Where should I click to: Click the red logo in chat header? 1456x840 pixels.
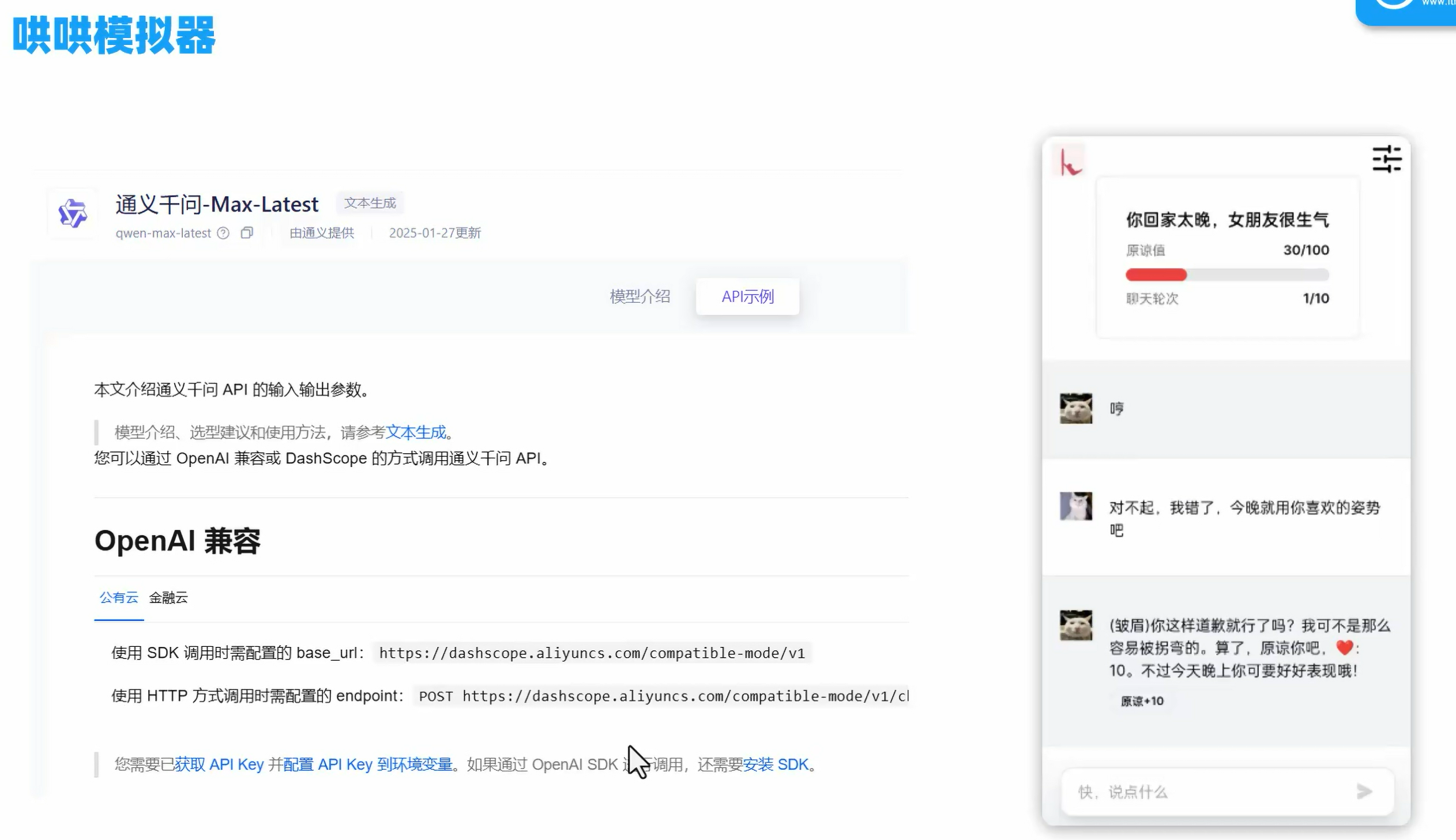[1070, 161]
